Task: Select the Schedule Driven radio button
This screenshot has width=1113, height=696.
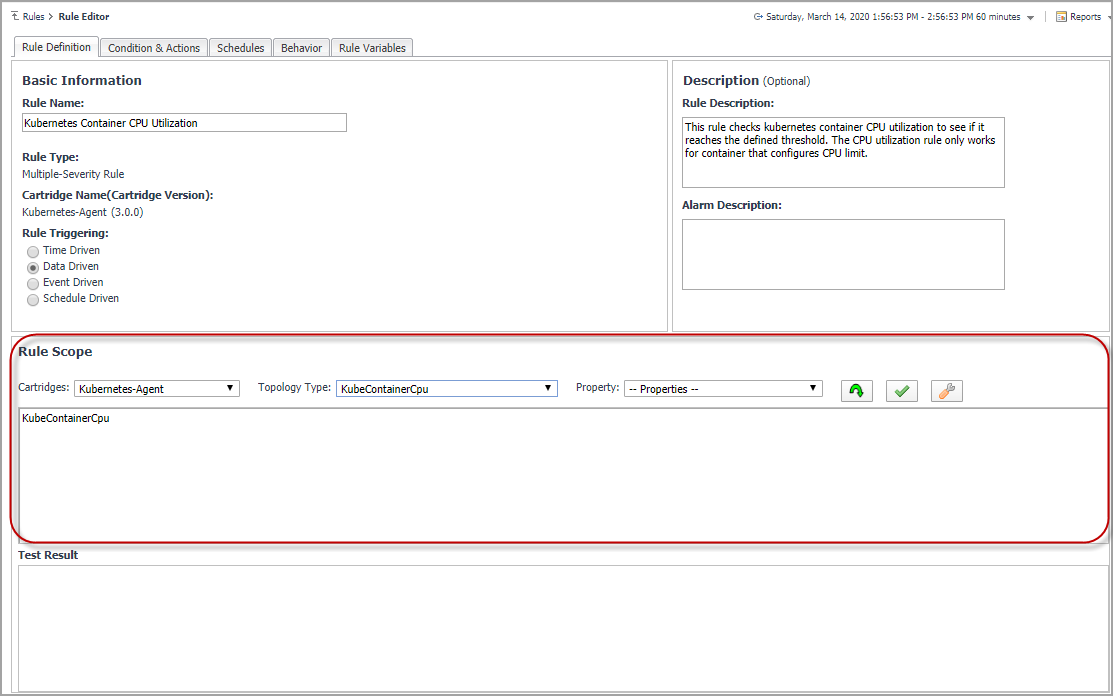Action: (33, 300)
